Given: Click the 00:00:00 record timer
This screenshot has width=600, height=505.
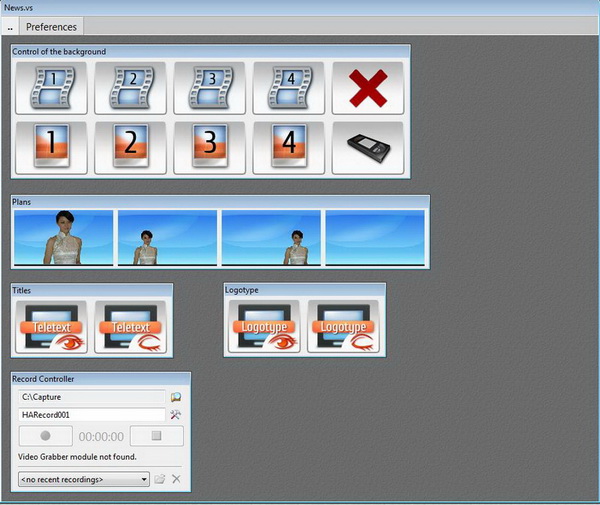Looking at the screenshot, I should tap(101, 437).
